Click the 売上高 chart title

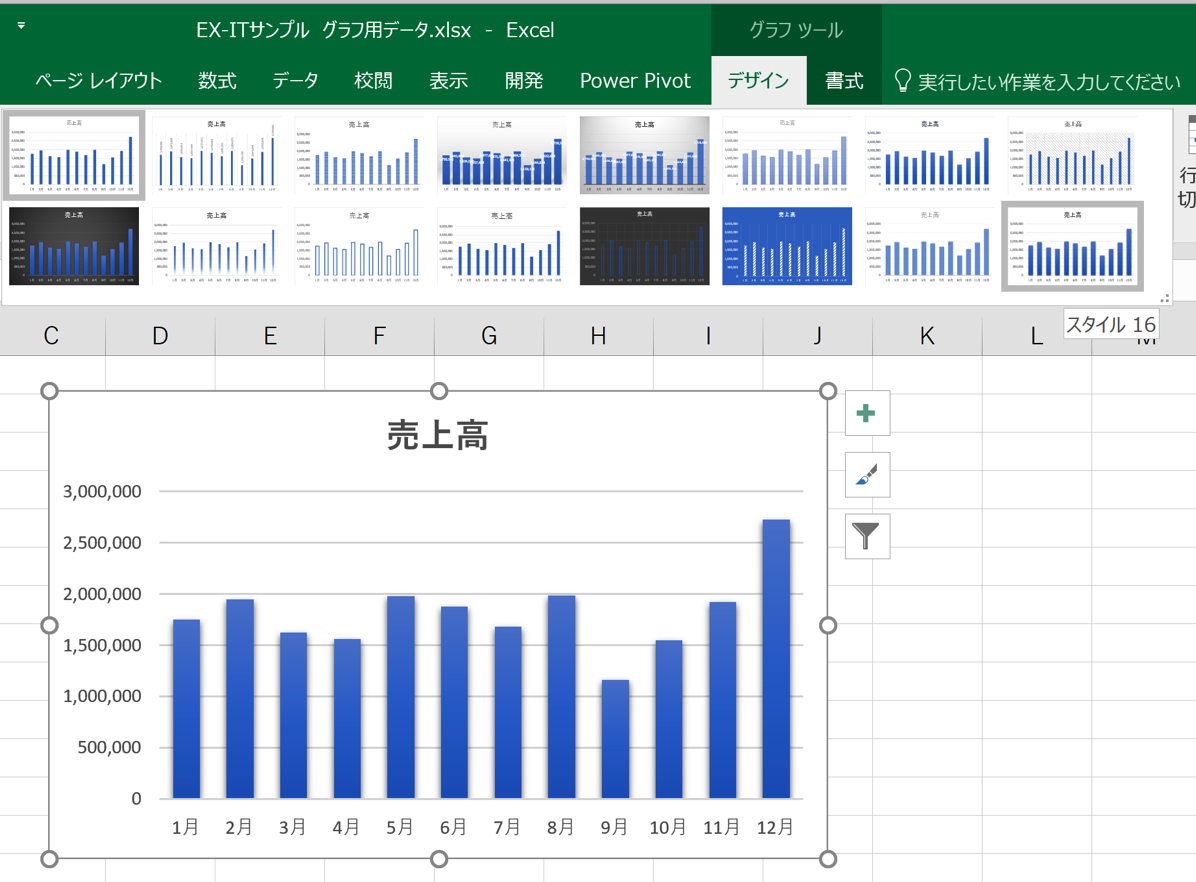click(438, 436)
